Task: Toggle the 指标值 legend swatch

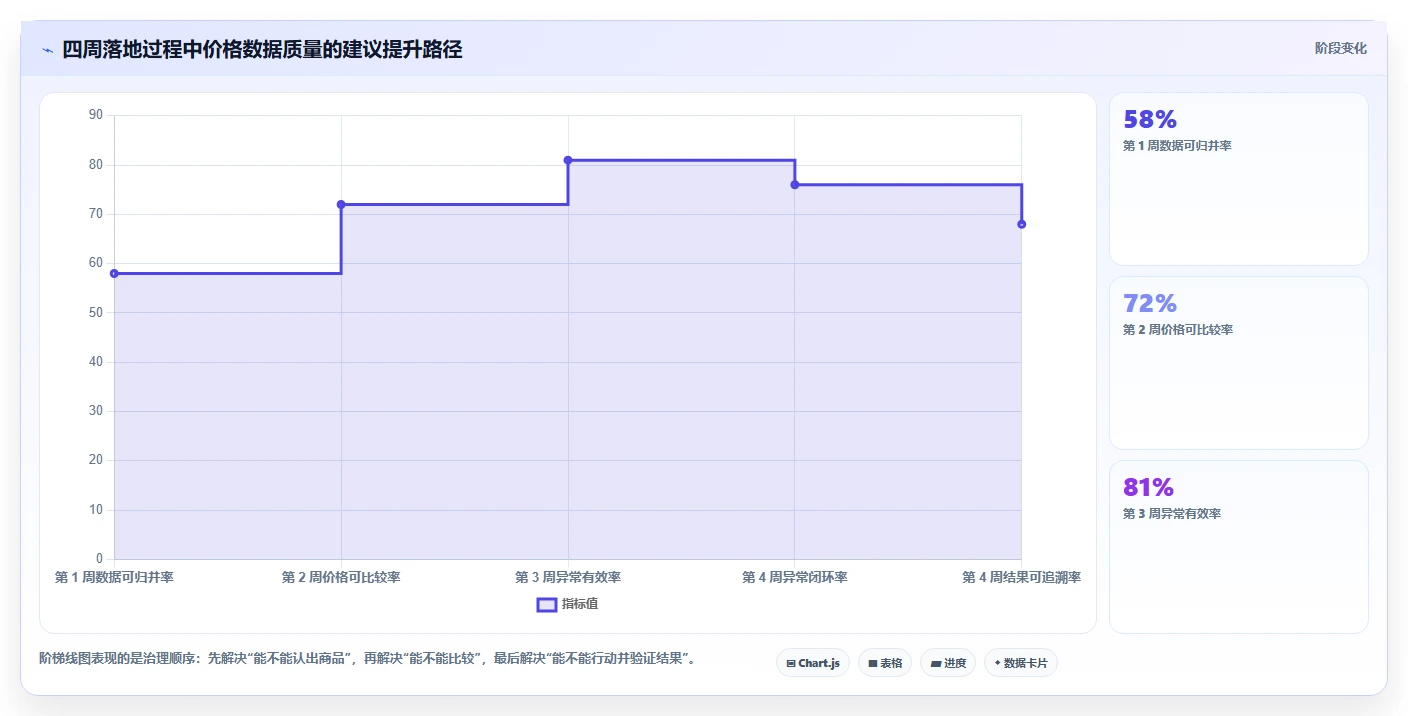Action: [x=547, y=605]
